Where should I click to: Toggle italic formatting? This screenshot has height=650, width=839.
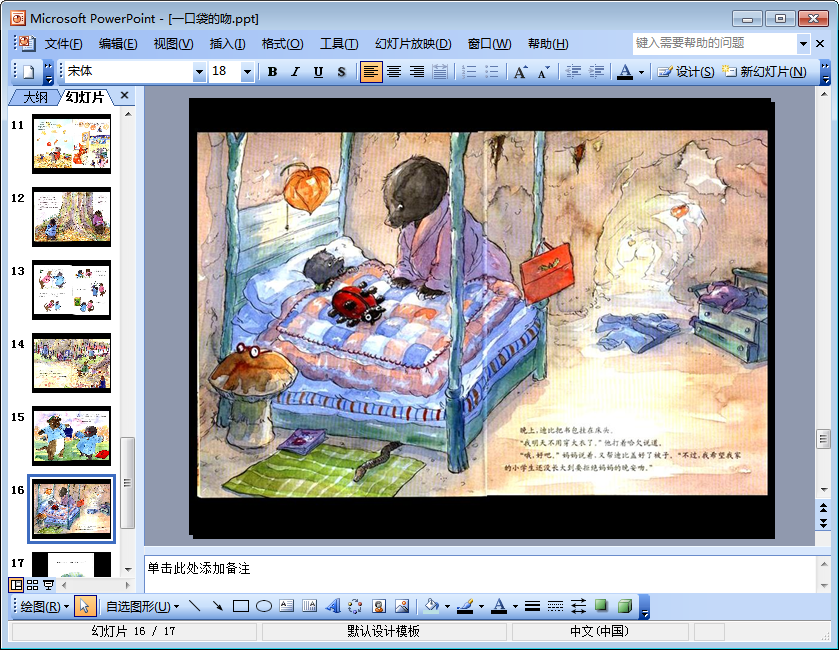pos(295,72)
